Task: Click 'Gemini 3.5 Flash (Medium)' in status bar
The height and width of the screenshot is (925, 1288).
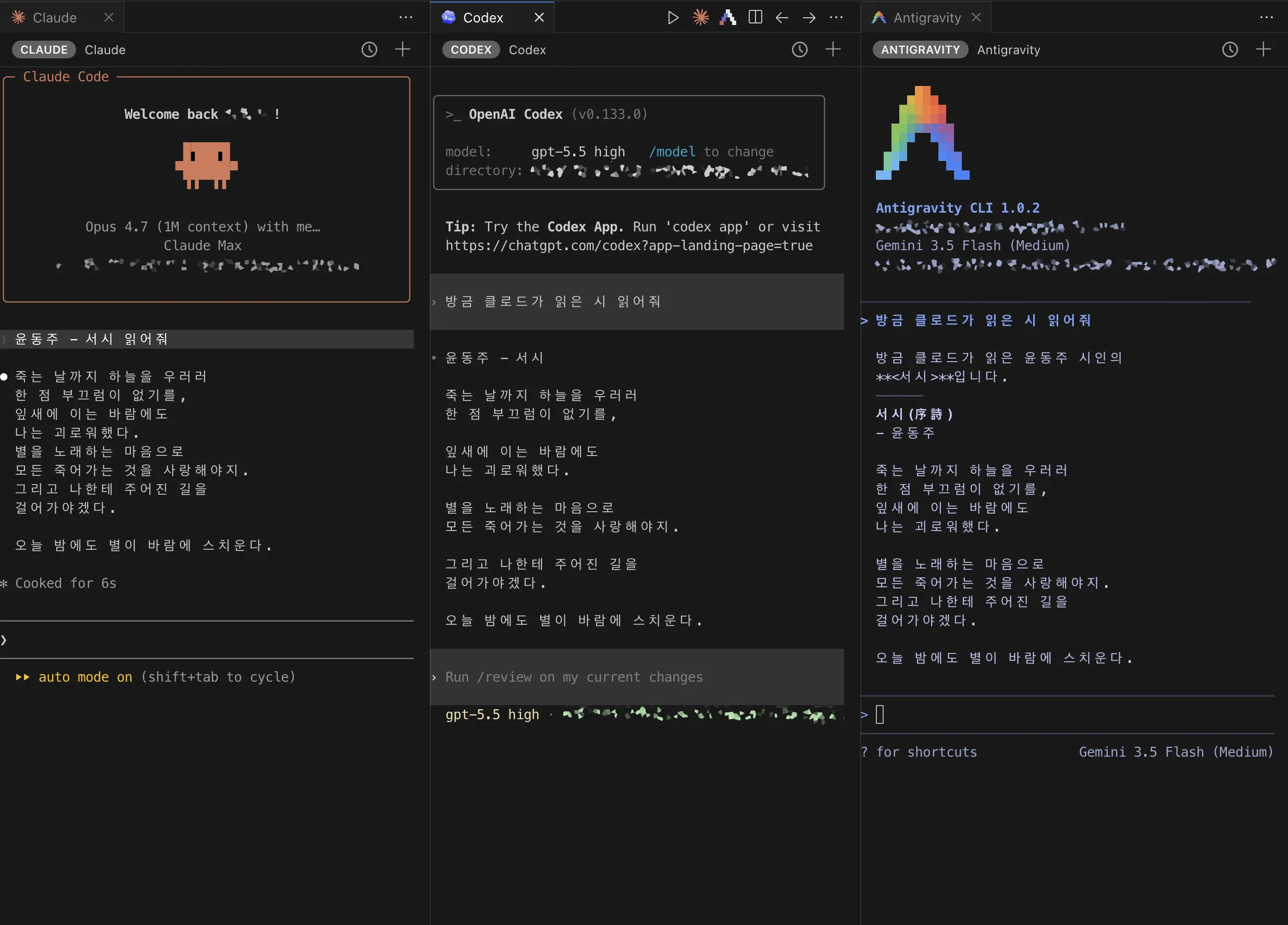Action: 1176,752
